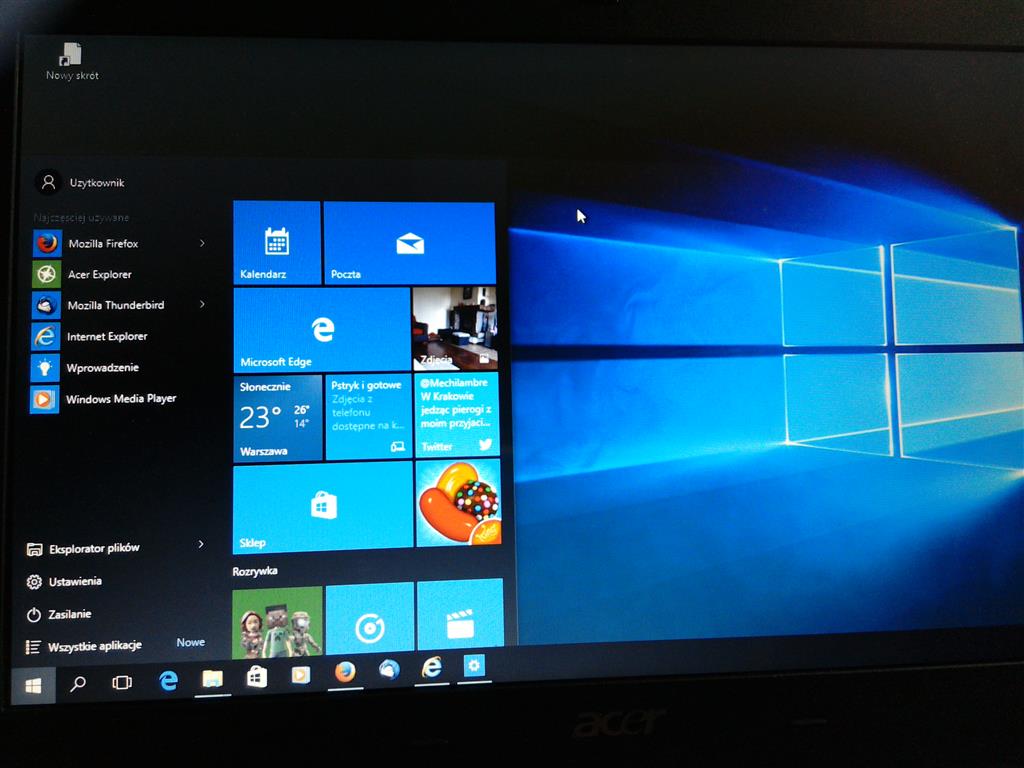Expand Mozilla Thunderbird jump list arrow

click(x=202, y=304)
